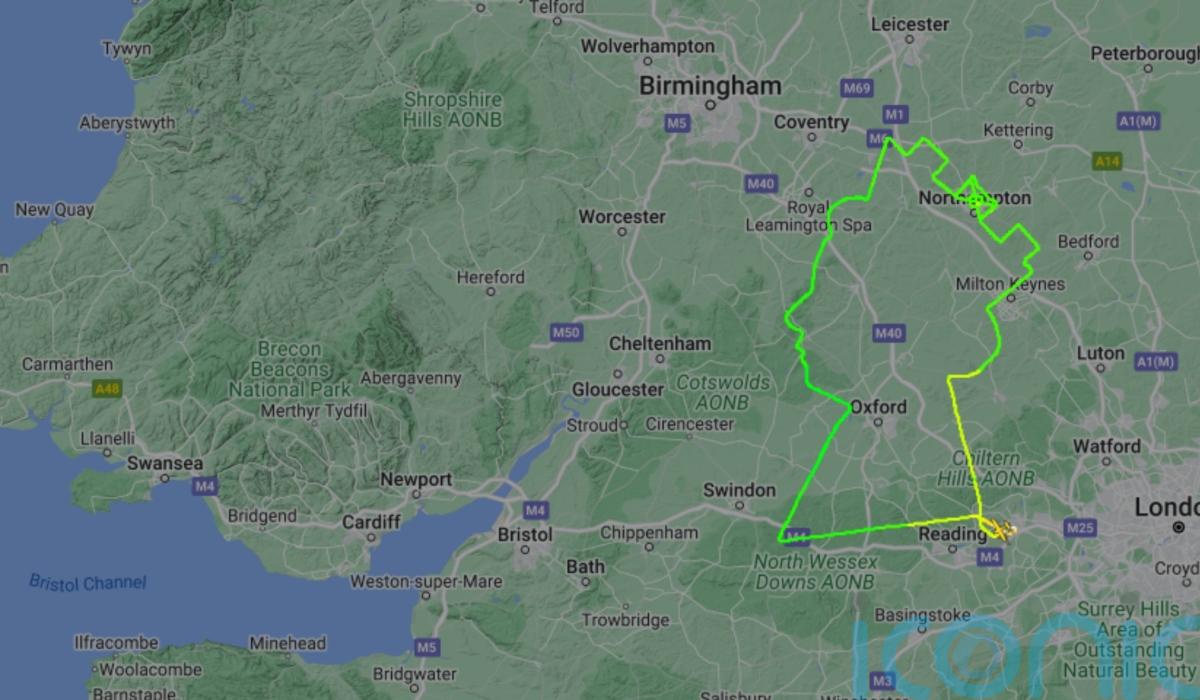
Task: Click the M3 motorway shield
Action: coord(881,680)
